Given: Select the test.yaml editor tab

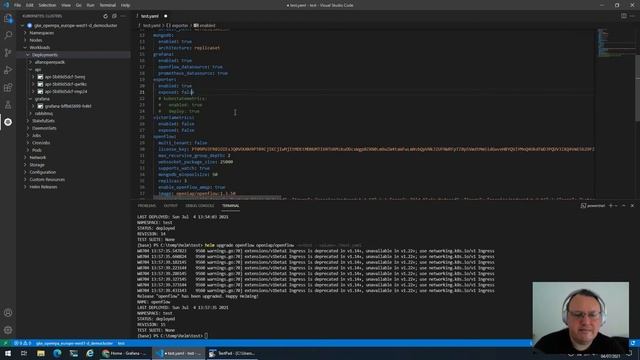Looking at the screenshot, I should coord(150,16).
